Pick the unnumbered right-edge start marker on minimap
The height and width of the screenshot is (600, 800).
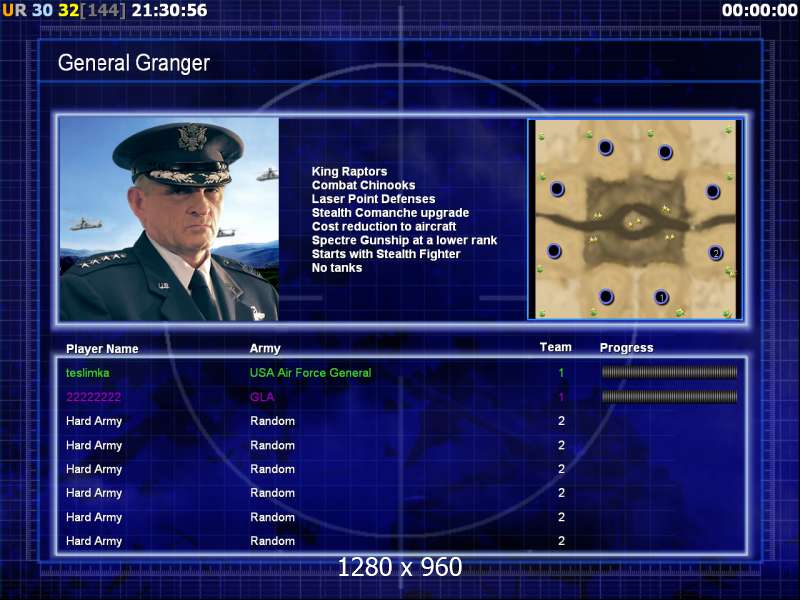(x=713, y=192)
